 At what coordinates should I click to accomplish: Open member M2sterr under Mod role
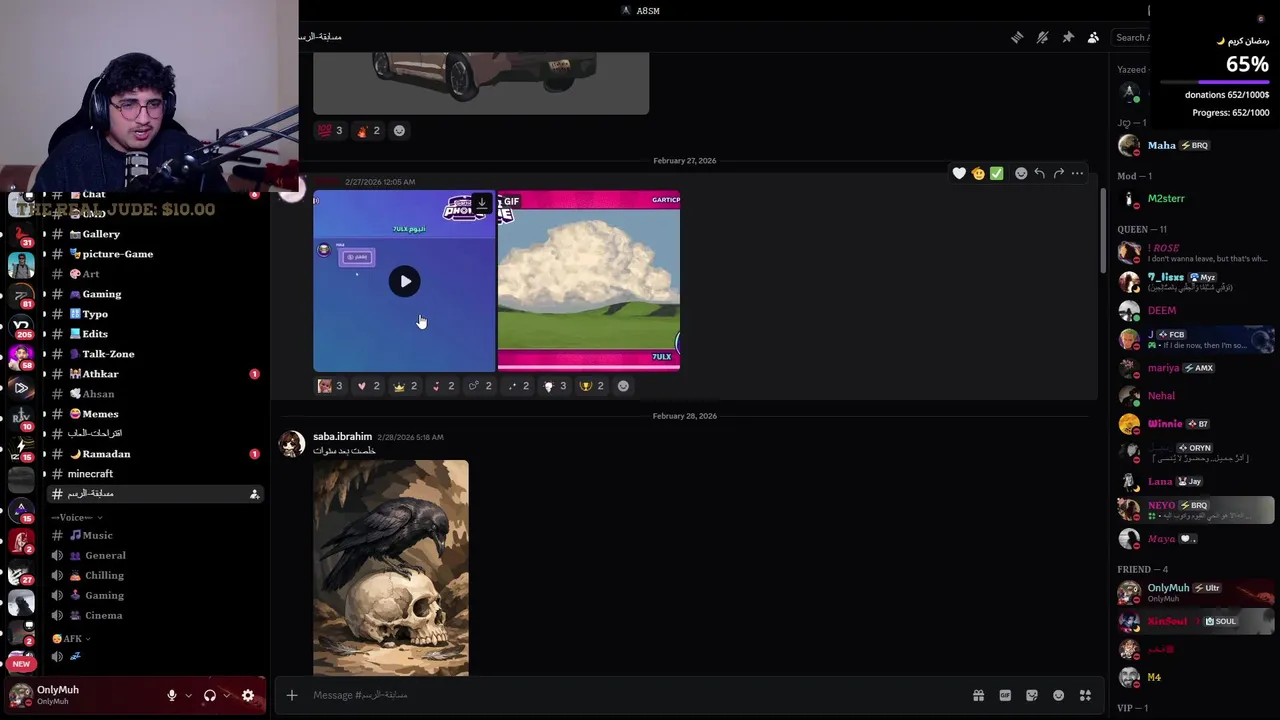click(x=1194, y=198)
